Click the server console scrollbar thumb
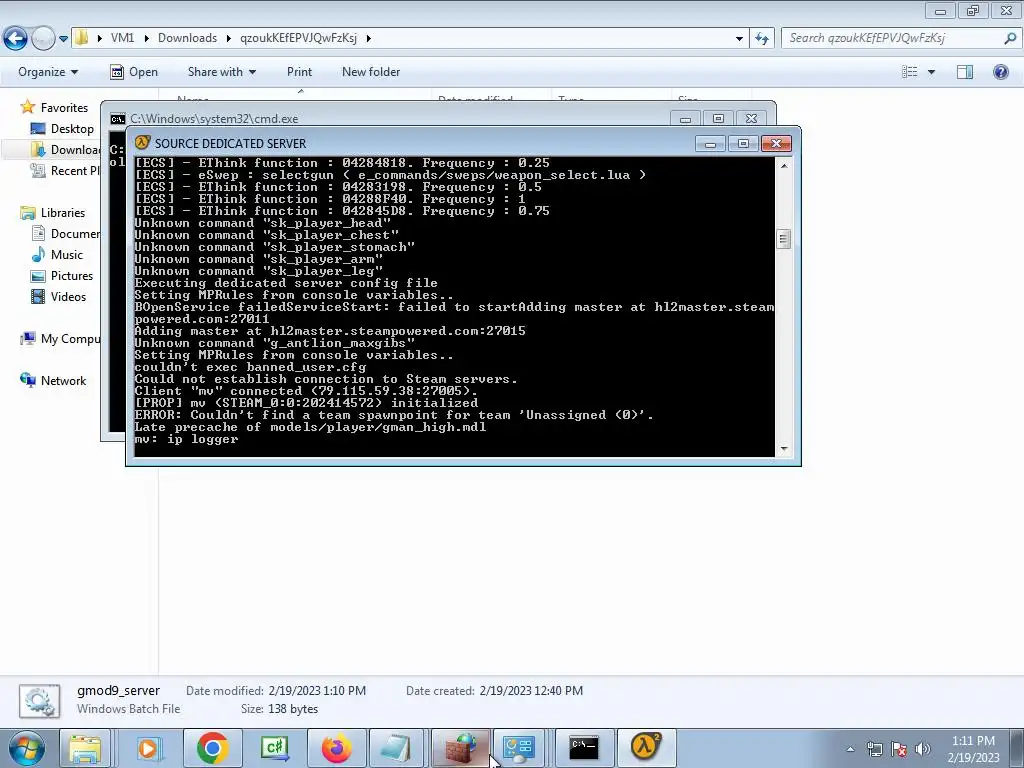Viewport: 1024px width, 768px height. pyautogui.click(x=784, y=239)
